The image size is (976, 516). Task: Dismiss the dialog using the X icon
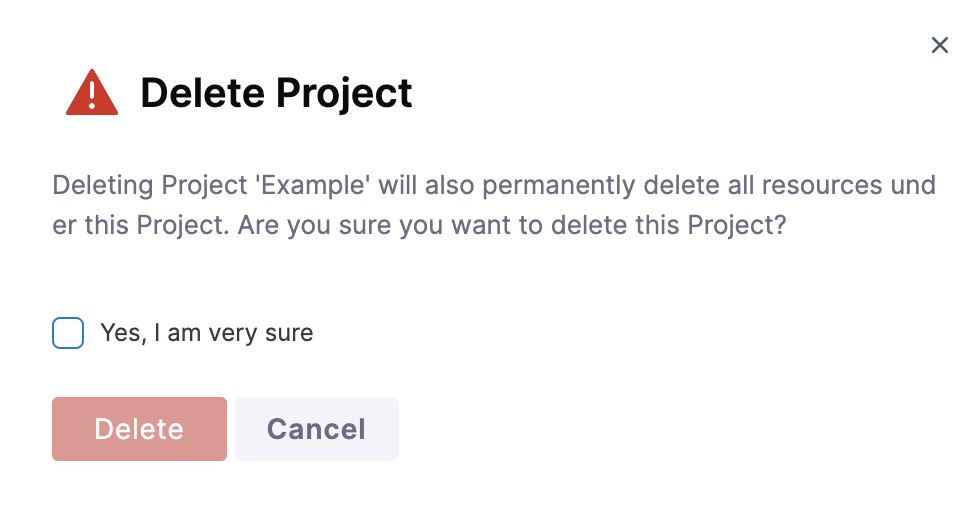click(939, 45)
